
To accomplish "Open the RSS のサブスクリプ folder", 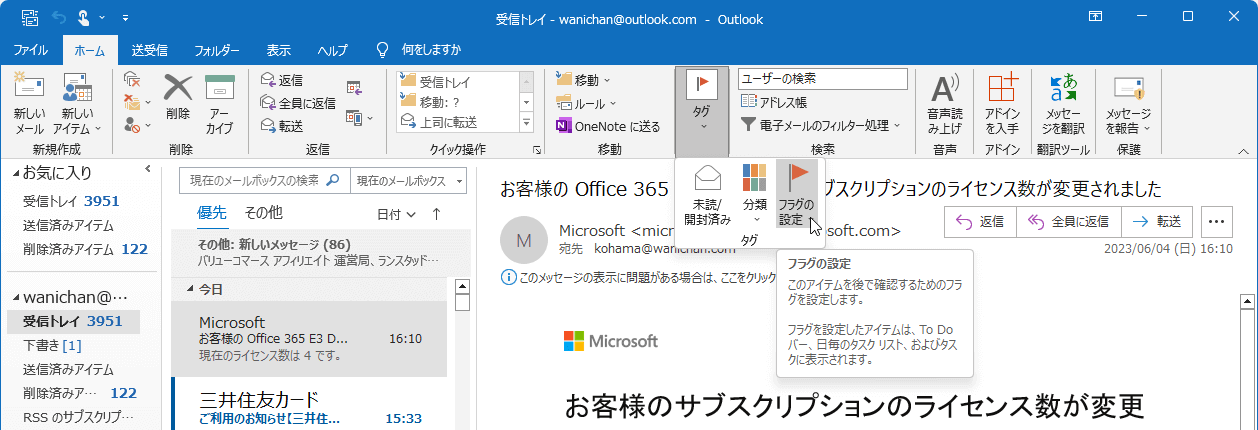I will coord(78,418).
